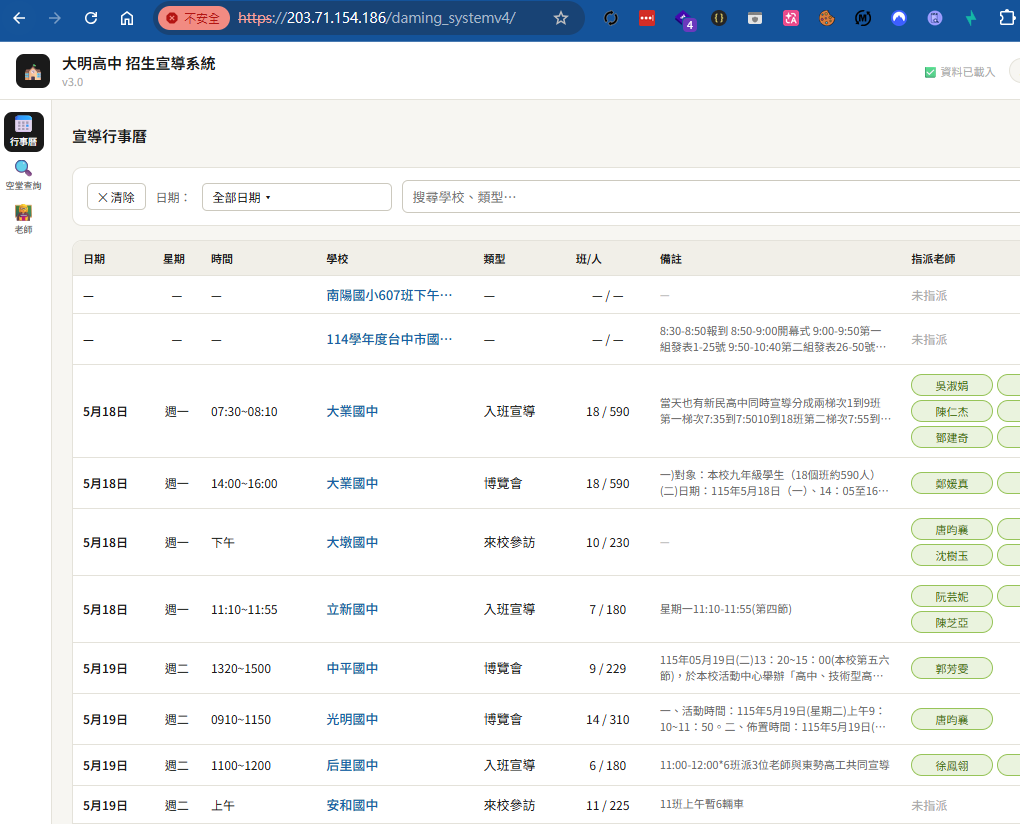Click the browser home icon

click(127, 18)
